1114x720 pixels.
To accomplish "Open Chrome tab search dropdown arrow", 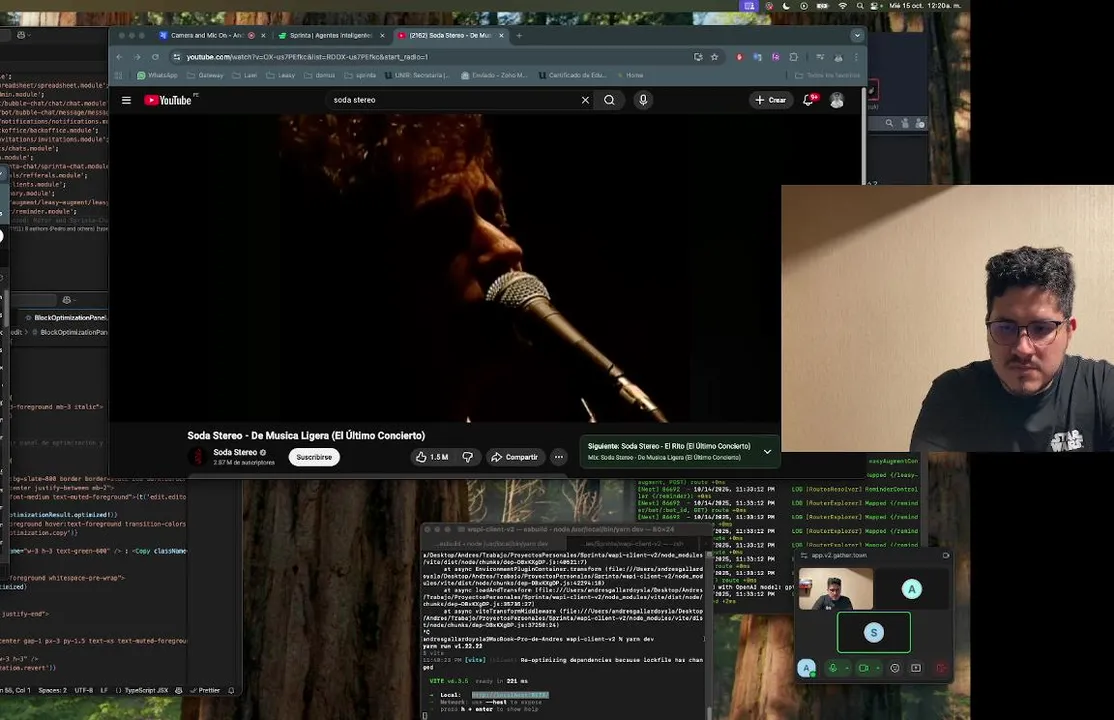I will click(x=857, y=35).
